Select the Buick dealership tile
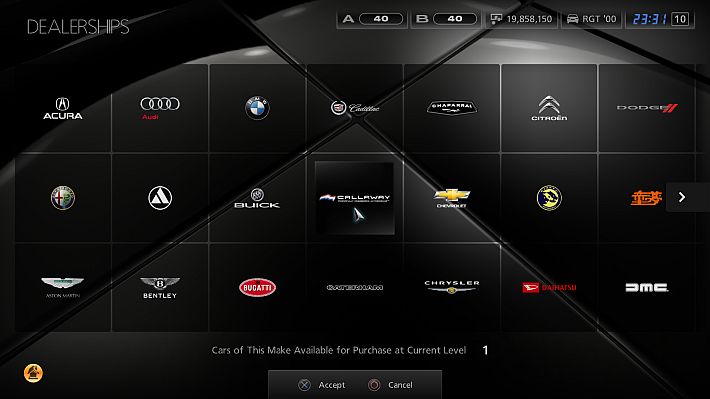The width and height of the screenshot is (710, 399). pyautogui.click(x=257, y=198)
